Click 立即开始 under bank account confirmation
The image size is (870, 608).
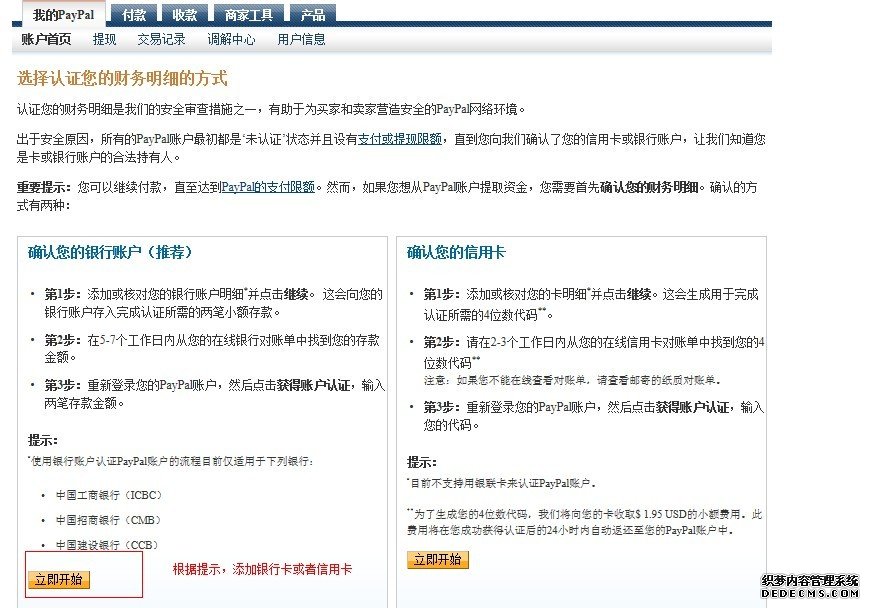58,579
